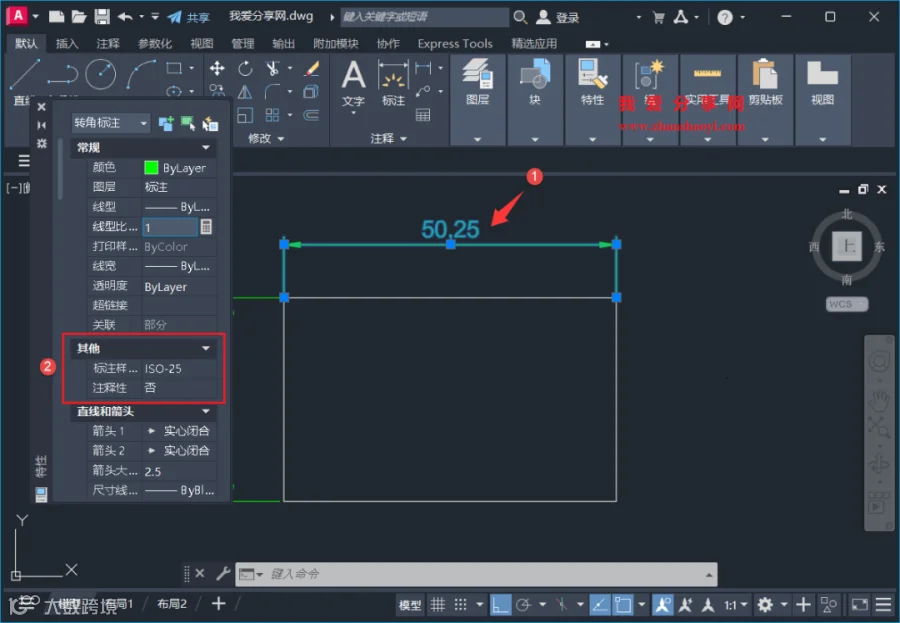This screenshot has width=900, height=623.
Task: Activate the Trim tool
Action: pyautogui.click(x=272, y=69)
